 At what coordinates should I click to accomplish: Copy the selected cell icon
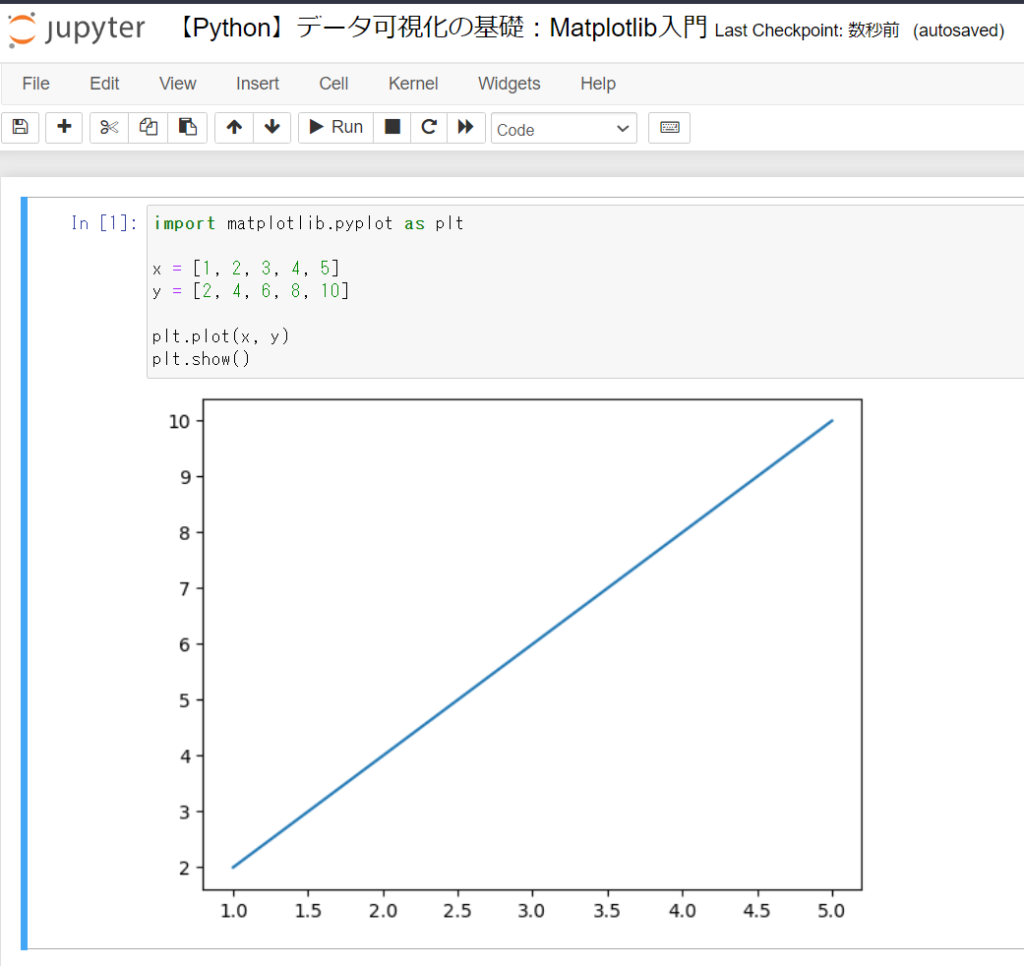click(148, 127)
